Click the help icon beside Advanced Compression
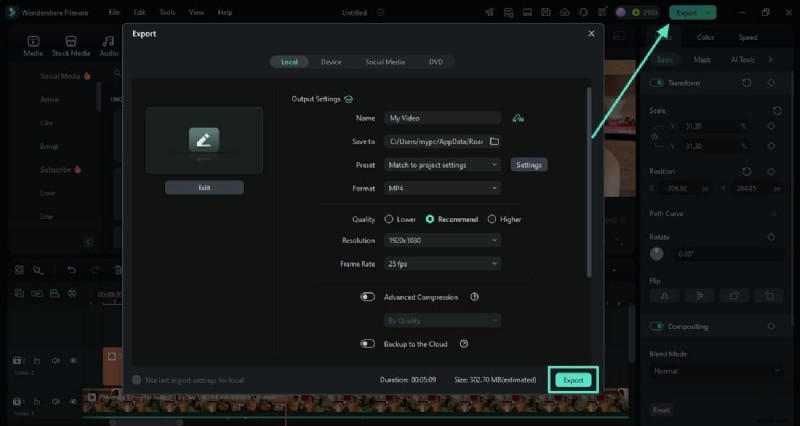Image resolution: width=800 pixels, height=426 pixels. click(474, 296)
